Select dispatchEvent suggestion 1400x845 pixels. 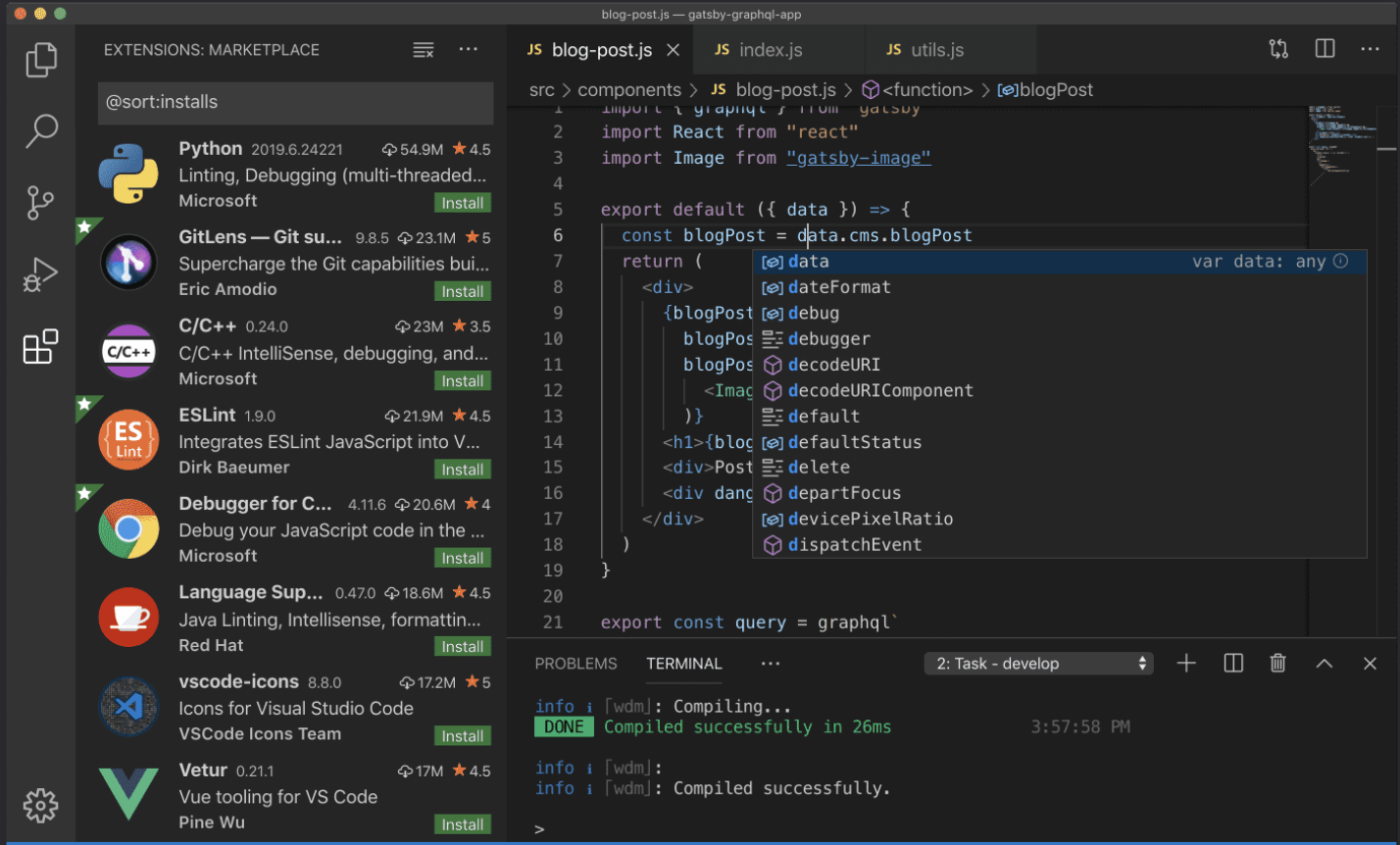[1059, 544]
